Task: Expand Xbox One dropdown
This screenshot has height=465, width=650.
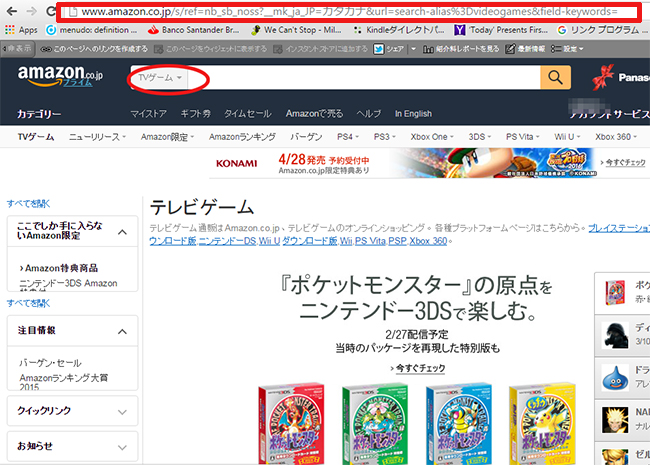Action: coord(432,137)
